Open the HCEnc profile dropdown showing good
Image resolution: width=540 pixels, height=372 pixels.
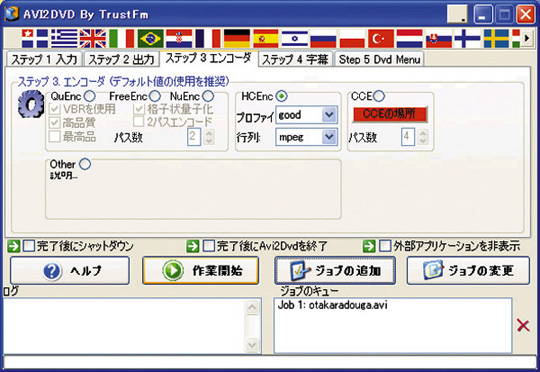306,115
